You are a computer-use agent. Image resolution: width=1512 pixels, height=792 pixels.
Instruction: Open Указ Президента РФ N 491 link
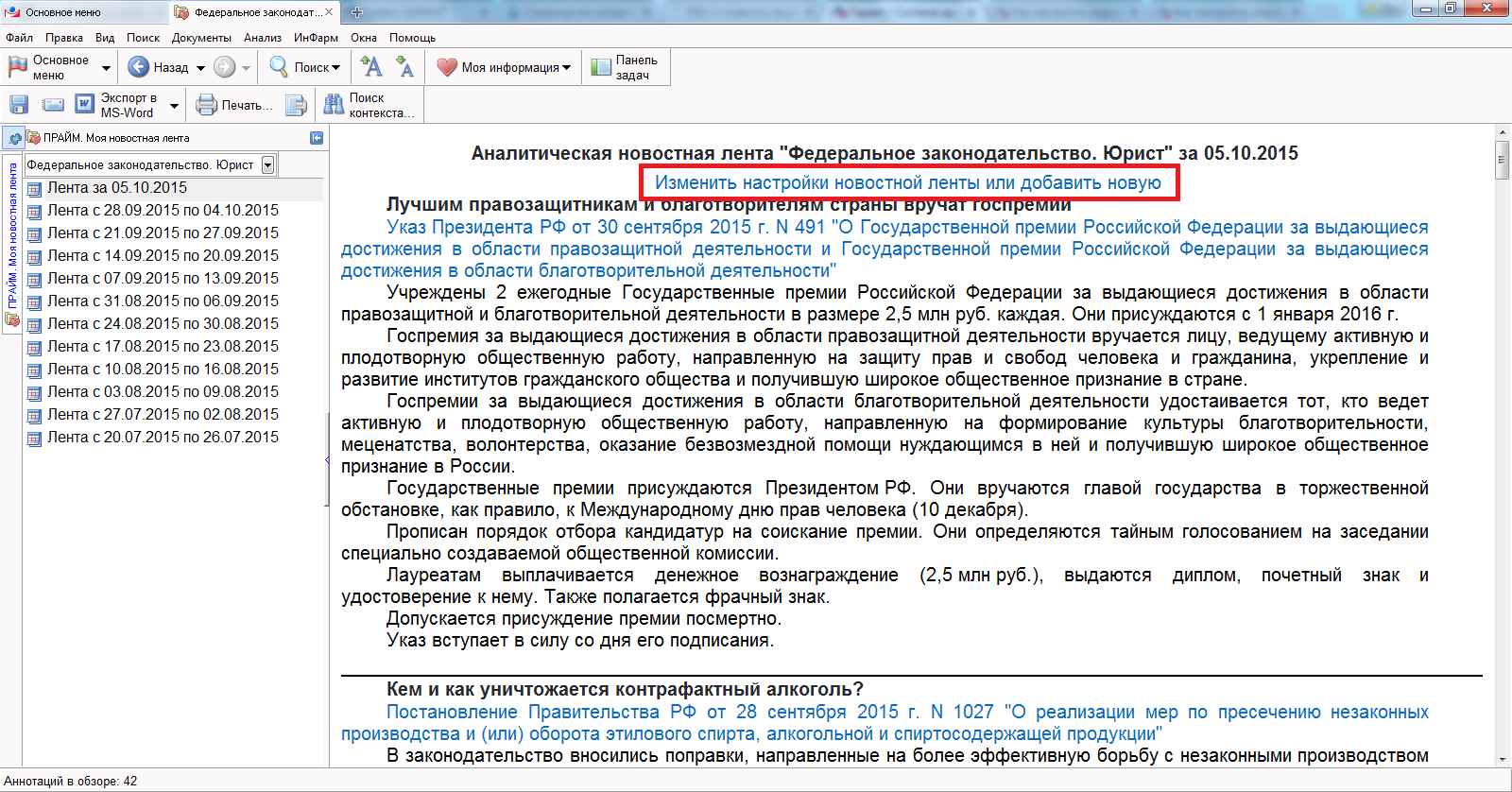(x=885, y=250)
